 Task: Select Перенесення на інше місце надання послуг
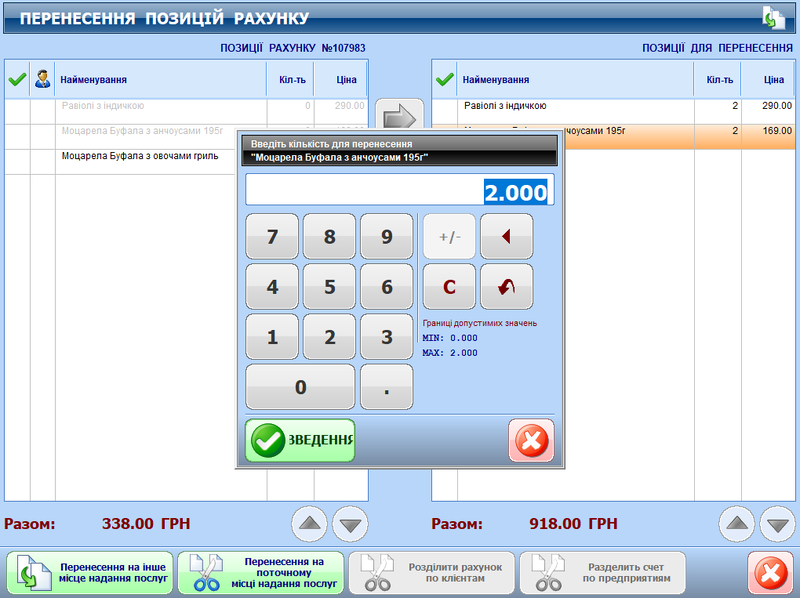[x=90, y=573]
